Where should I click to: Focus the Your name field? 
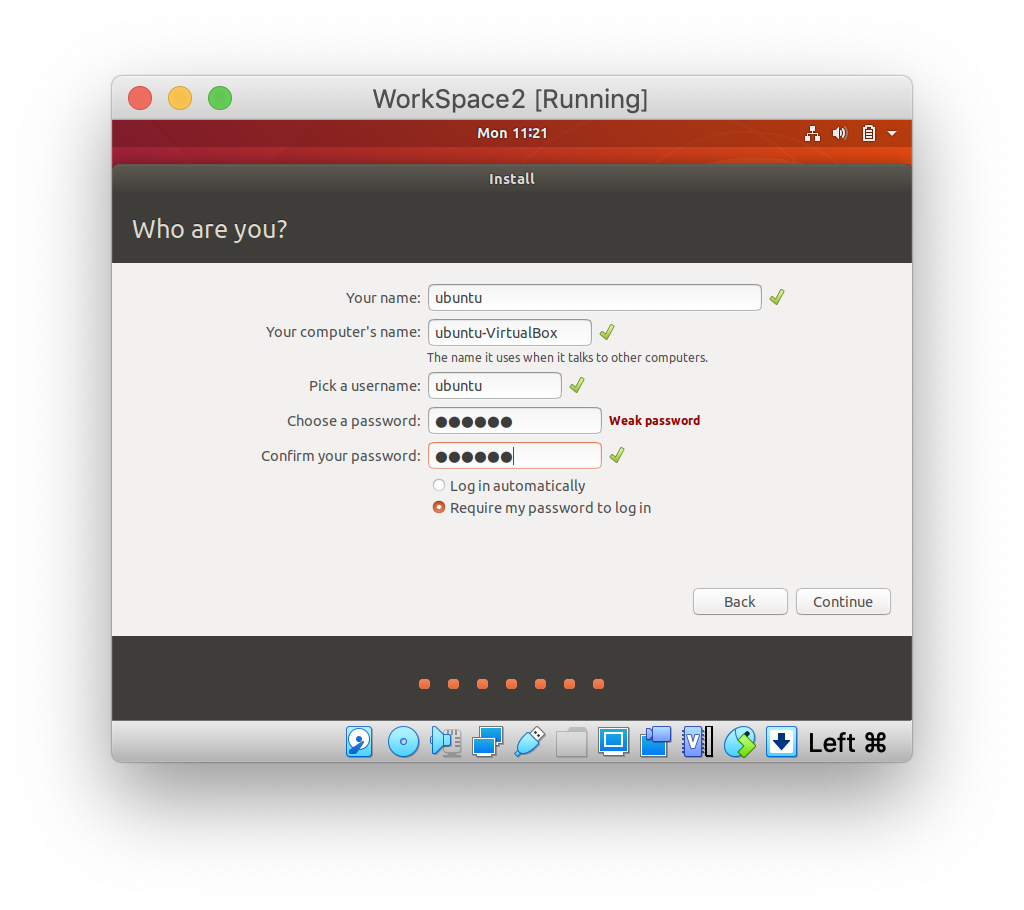pyautogui.click(x=594, y=297)
